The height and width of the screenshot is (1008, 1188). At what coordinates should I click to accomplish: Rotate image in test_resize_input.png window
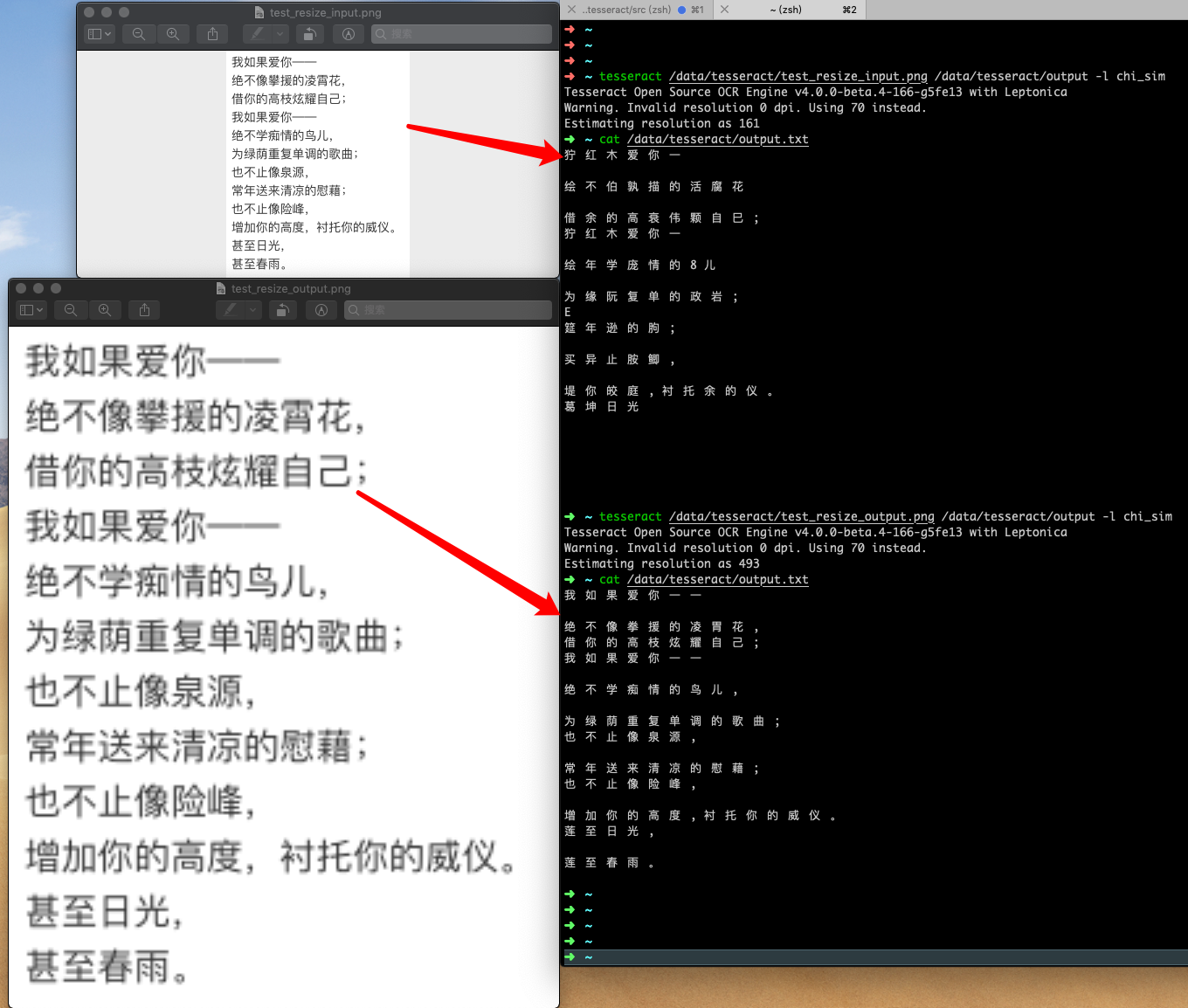pos(309,34)
